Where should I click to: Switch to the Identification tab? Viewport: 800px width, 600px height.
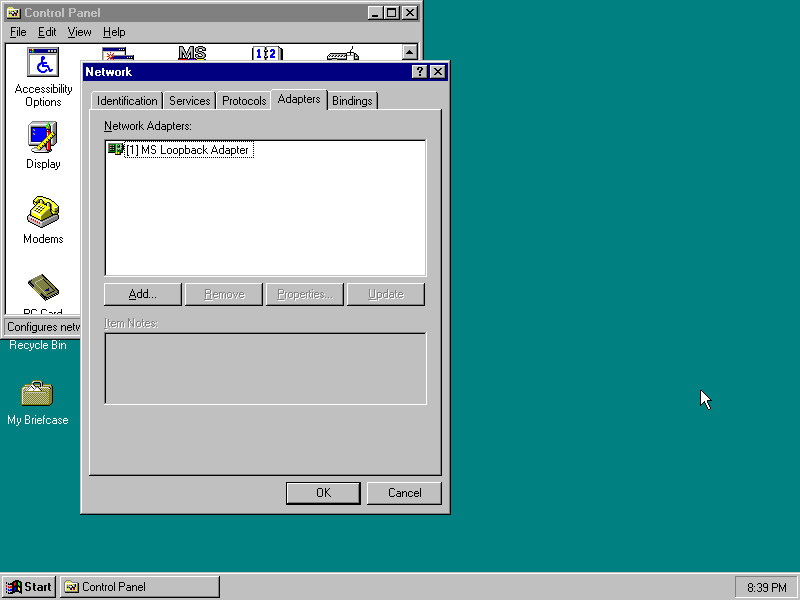point(127,101)
